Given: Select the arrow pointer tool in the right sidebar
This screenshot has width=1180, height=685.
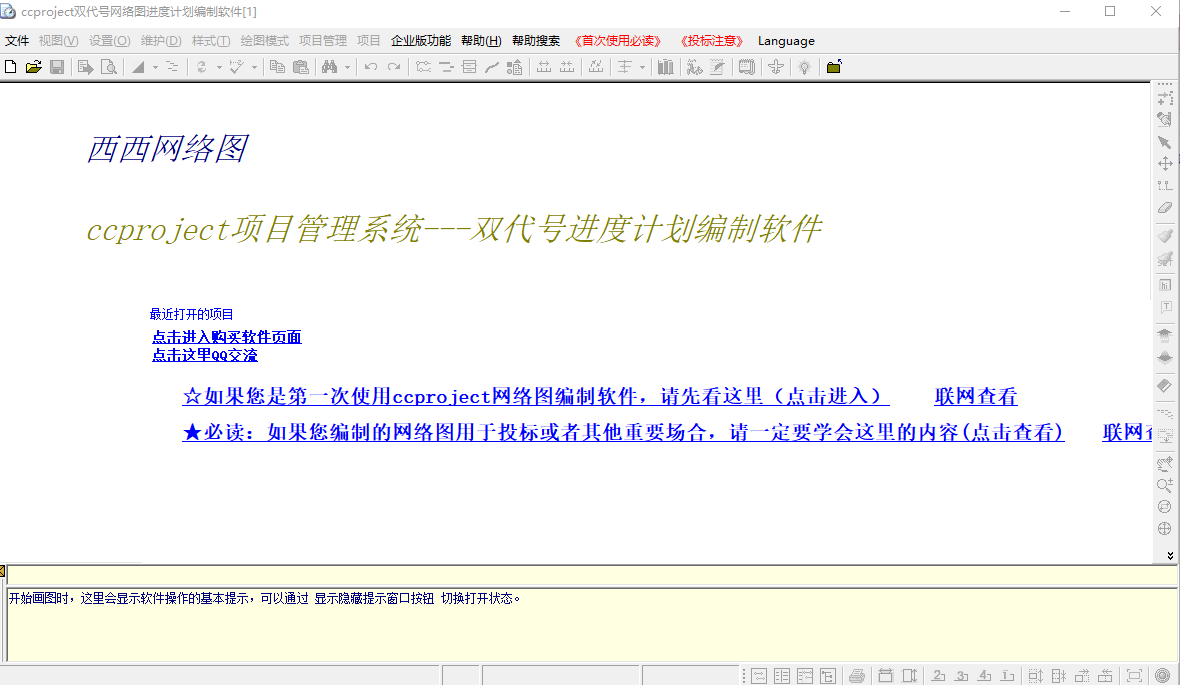Looking at the screenshot, I should point(1164,142).
